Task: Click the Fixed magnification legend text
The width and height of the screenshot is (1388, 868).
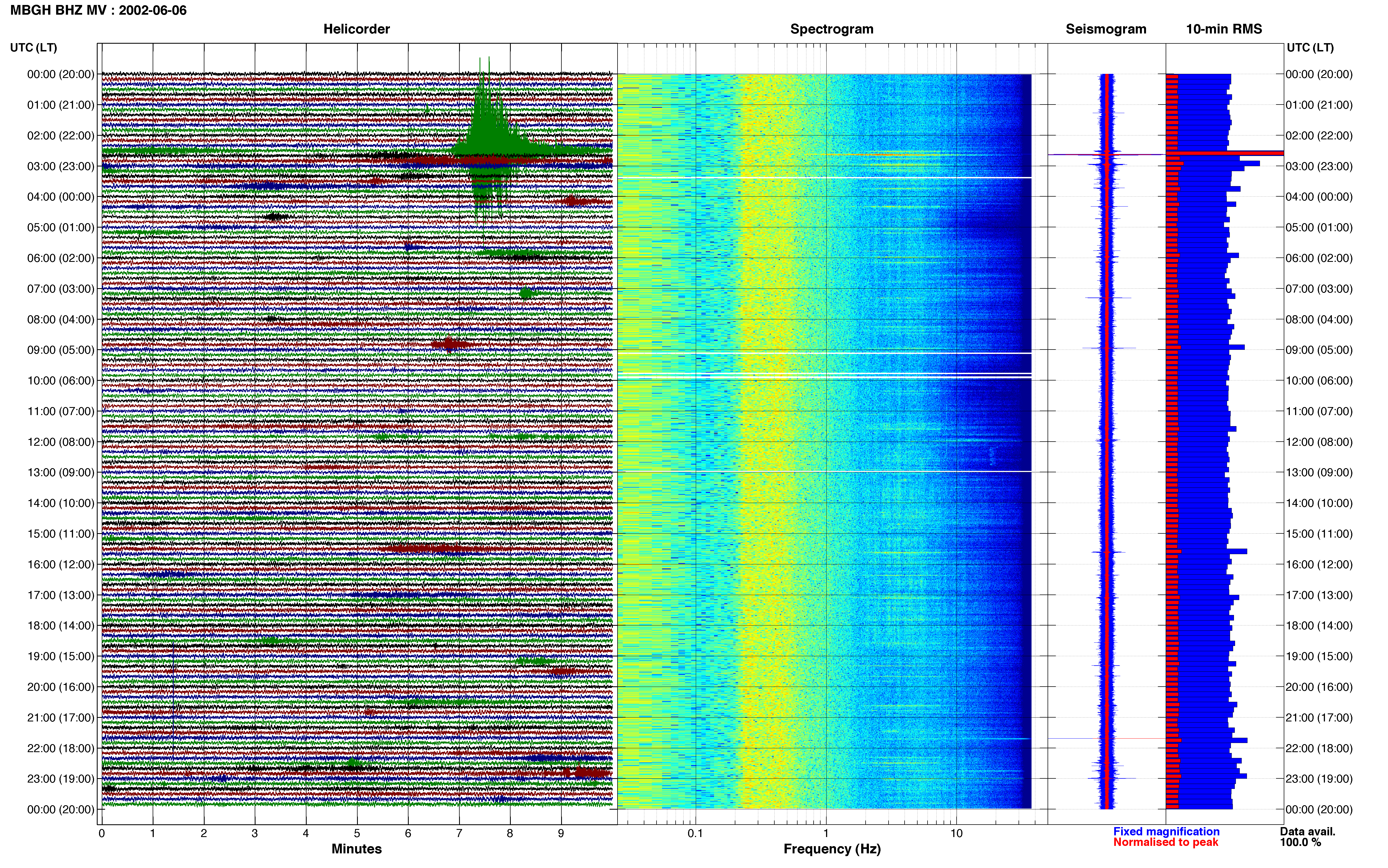Action: 1166,831
